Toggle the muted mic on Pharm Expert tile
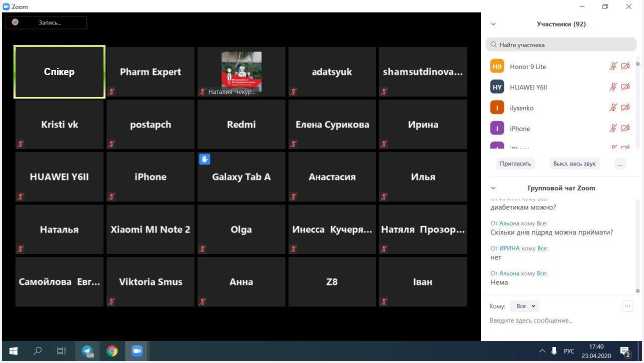The image size is (644, 363). [111, 92]
